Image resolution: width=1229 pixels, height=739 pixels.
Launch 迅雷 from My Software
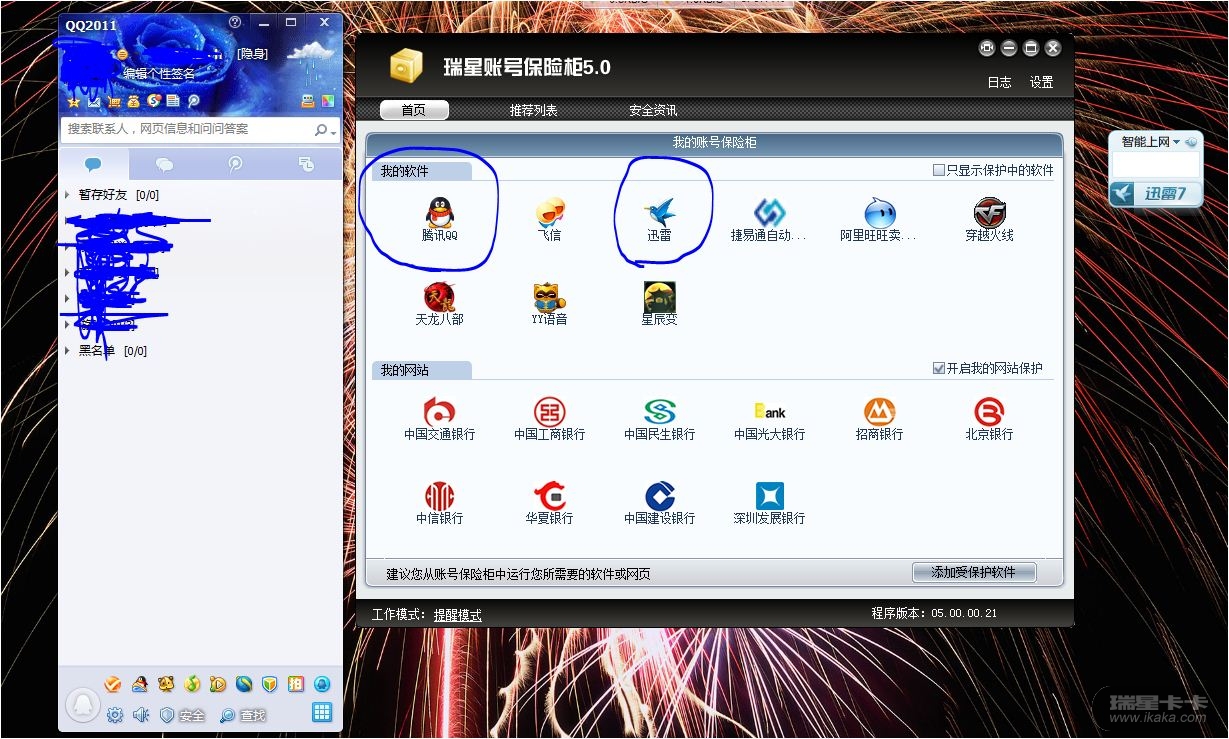659,220
